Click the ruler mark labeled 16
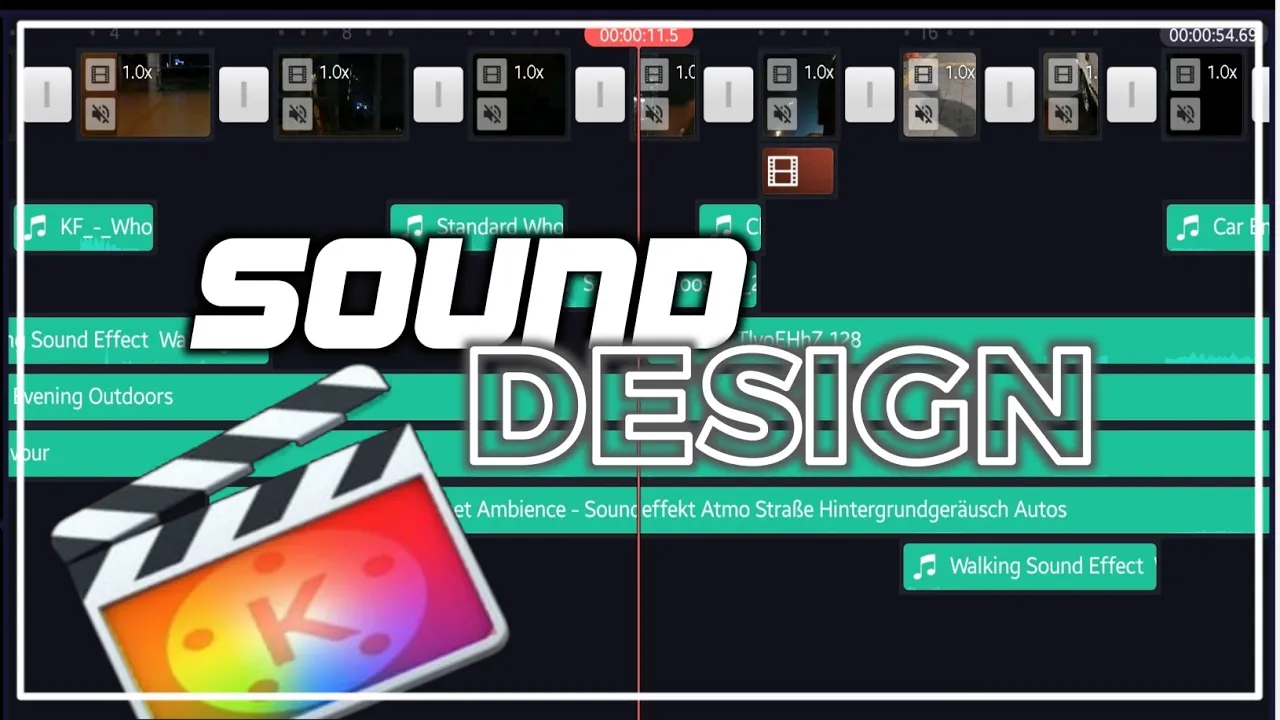Screen dimensions: 1280x720 929,34
